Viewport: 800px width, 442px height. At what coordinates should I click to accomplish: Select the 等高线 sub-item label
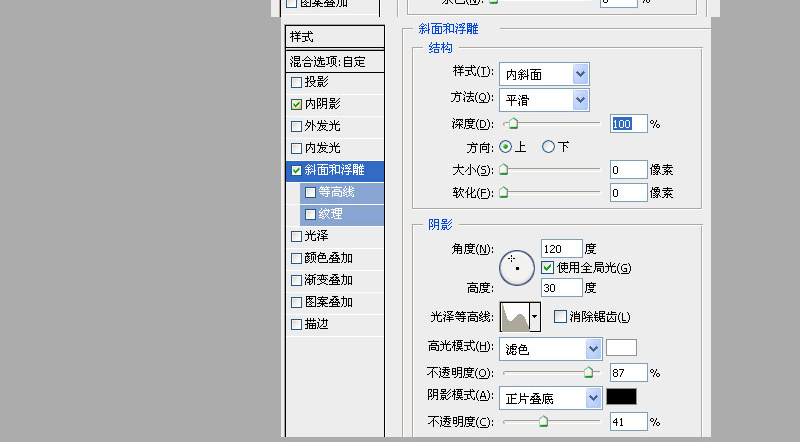click(x=336, y=192)
